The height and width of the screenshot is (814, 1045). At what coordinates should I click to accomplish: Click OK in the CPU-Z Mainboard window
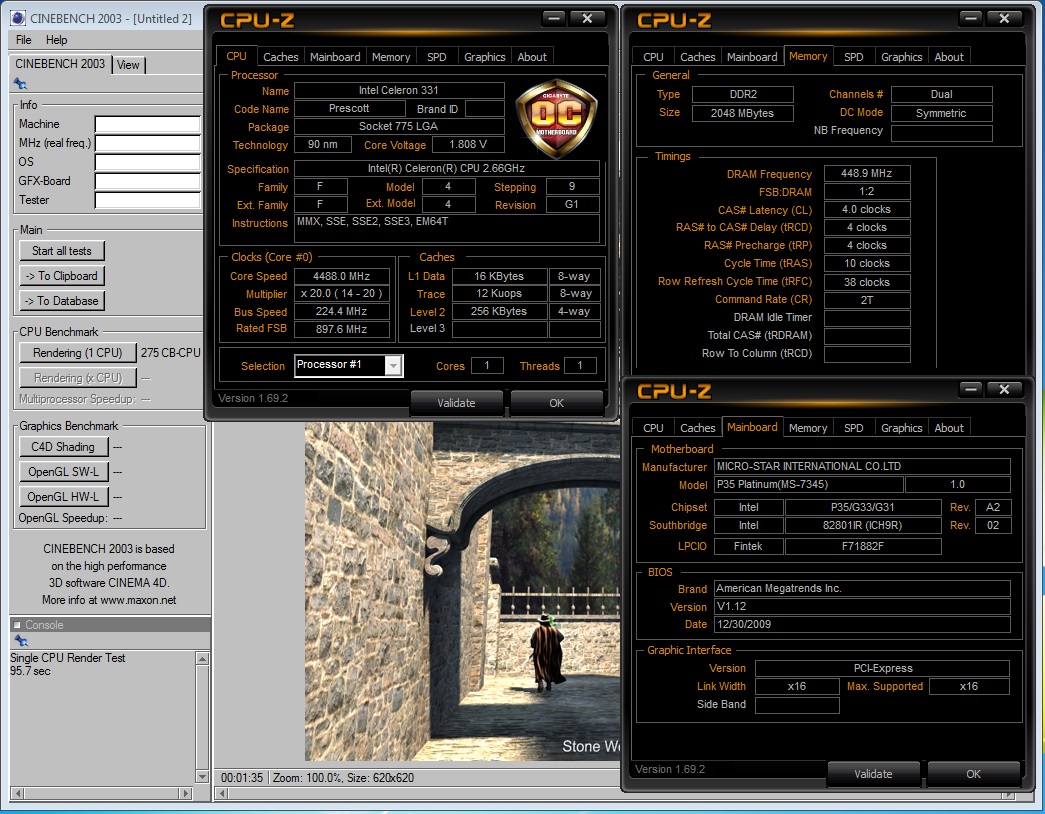[973, 773]
